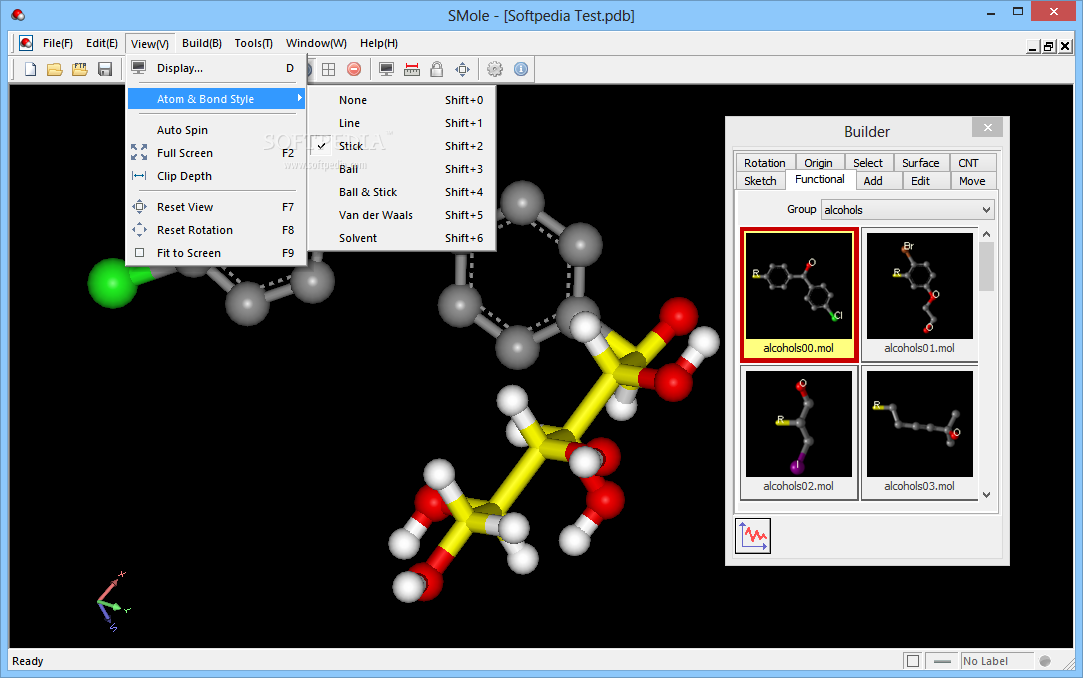Open a file using the folder icon
Viewport: 1083px width, 678px height.
(x=55, y=69)
